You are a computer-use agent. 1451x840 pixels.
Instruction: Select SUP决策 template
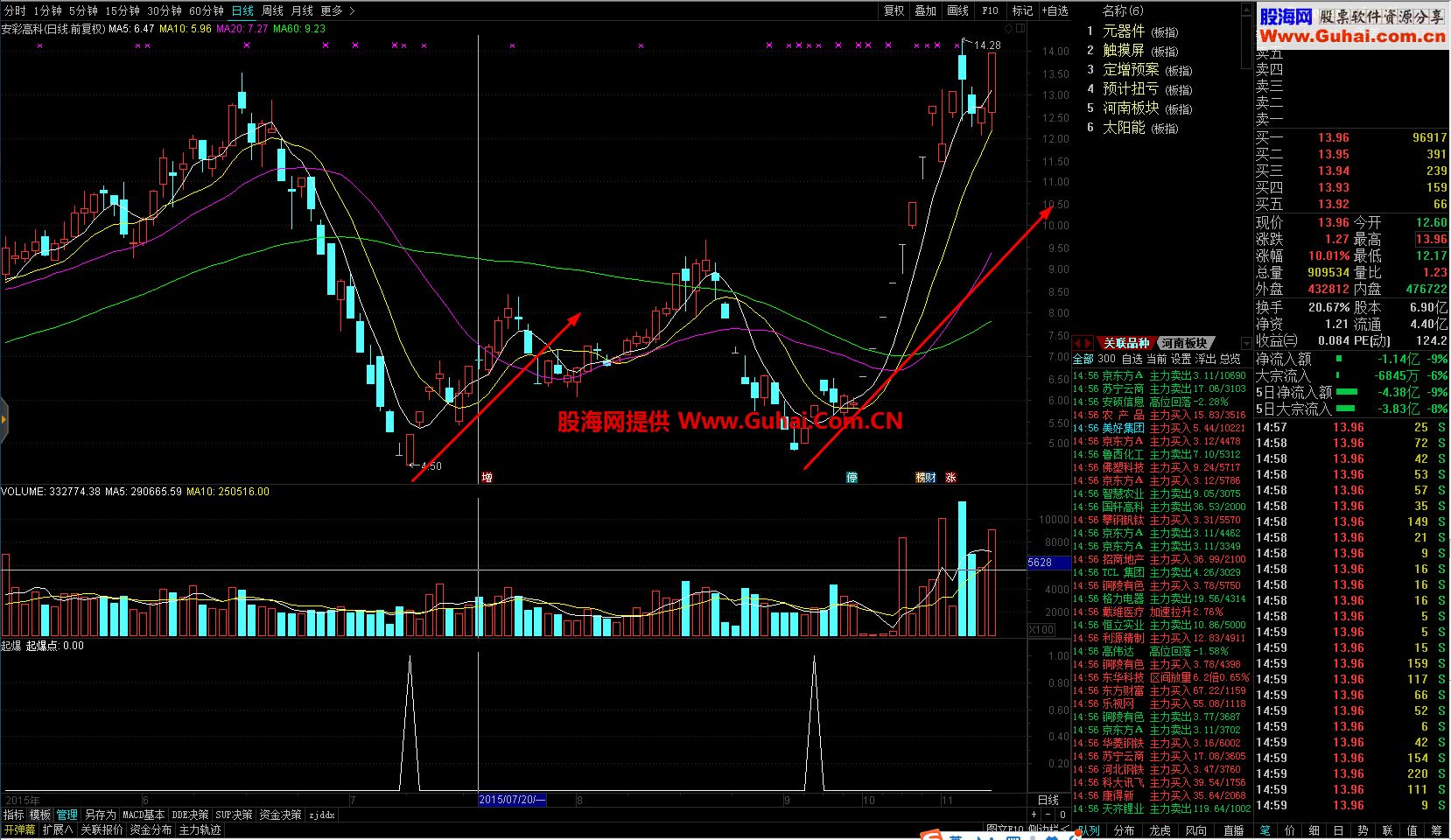234,815
